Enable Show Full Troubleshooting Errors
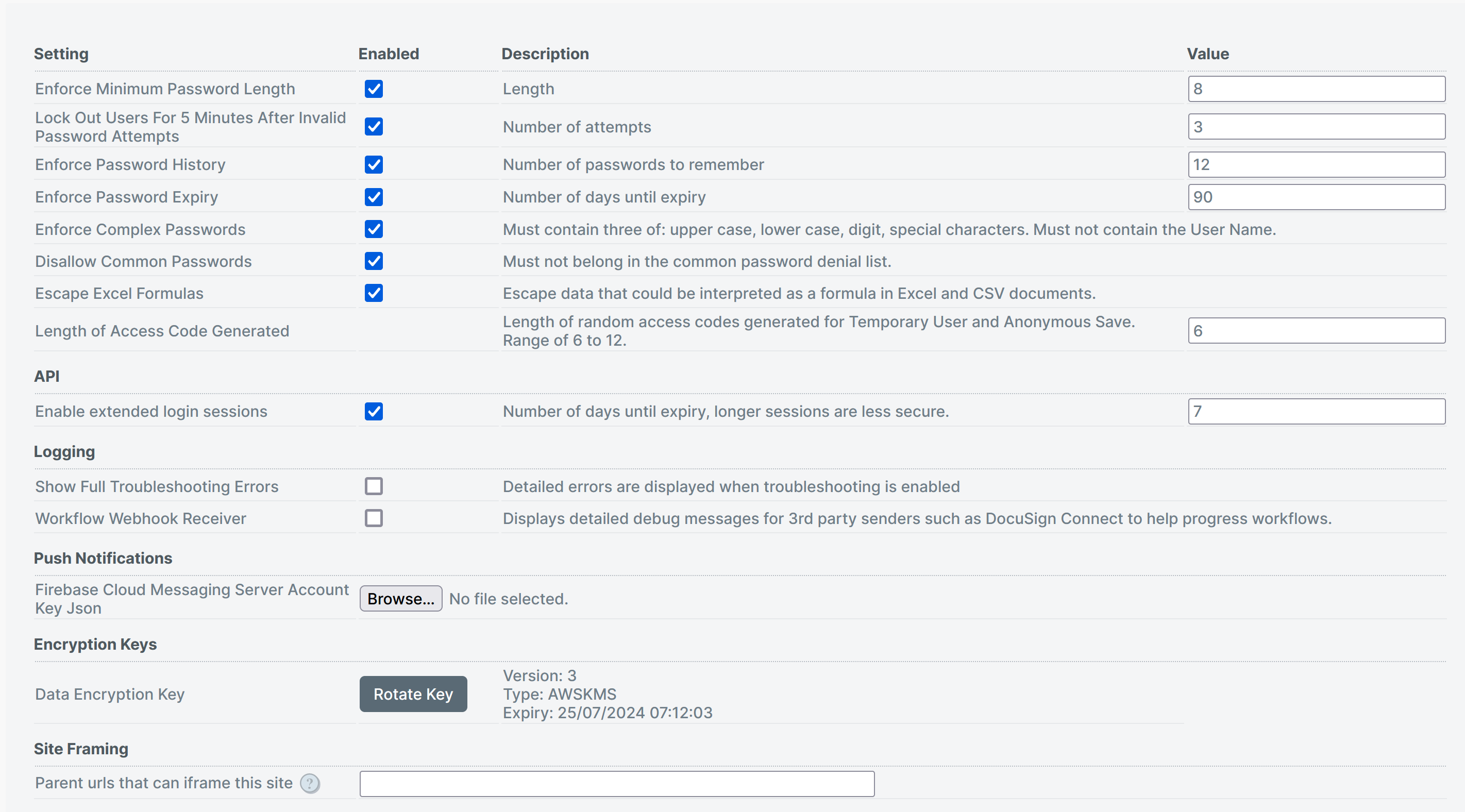 click(x=374, y=486)
